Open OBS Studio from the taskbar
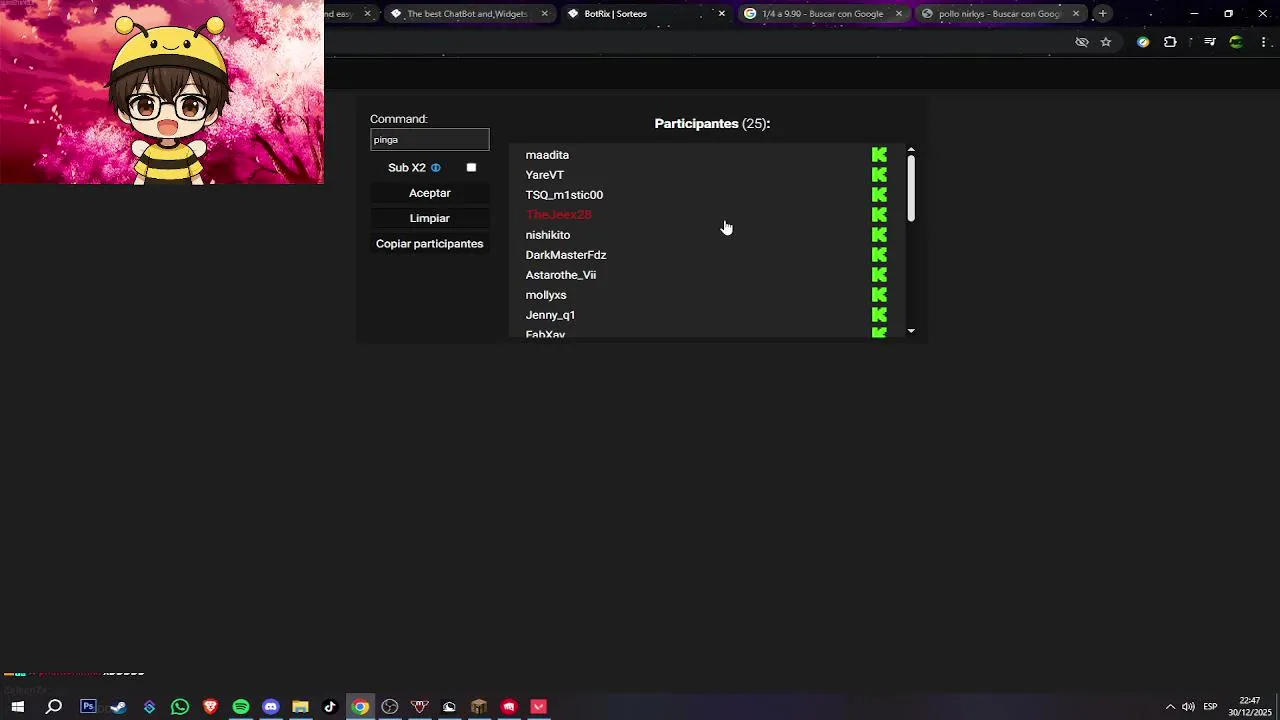 point(390,707)
